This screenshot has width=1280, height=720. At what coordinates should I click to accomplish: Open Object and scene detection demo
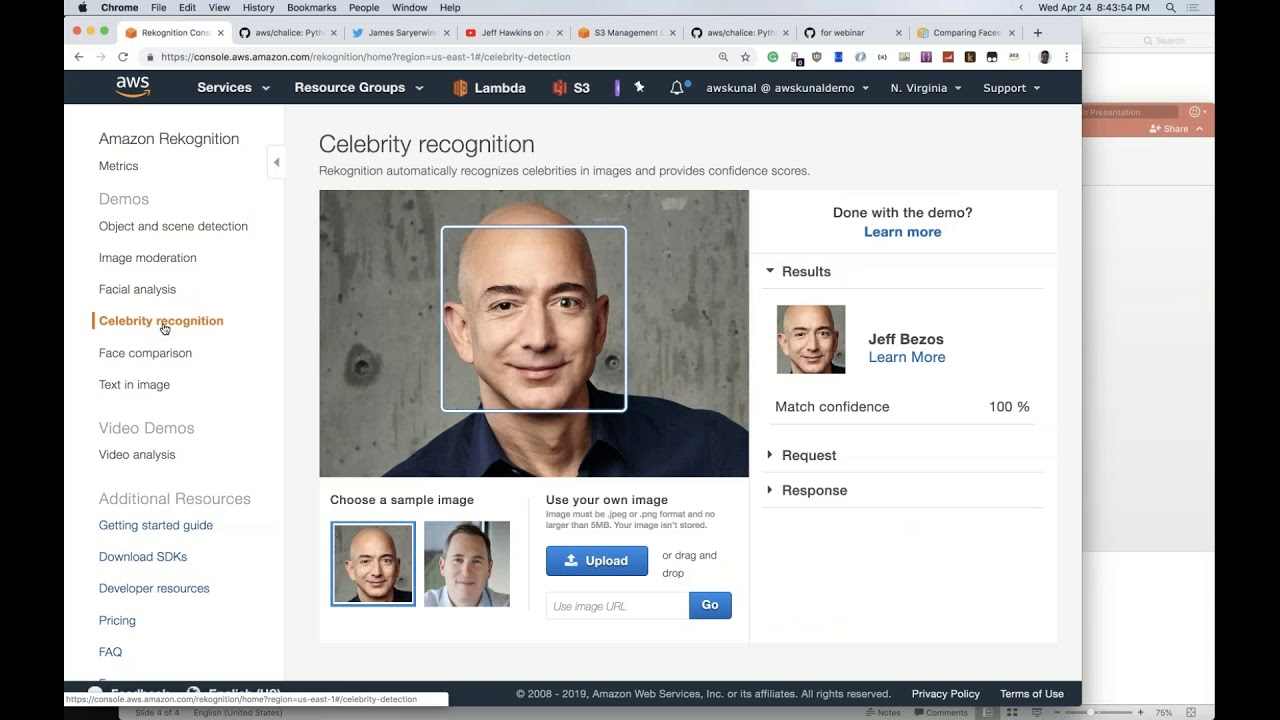tap(173, 226)
